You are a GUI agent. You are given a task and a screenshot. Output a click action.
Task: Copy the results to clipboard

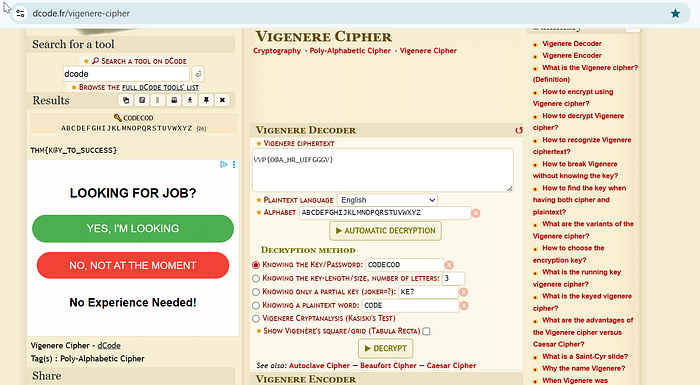pyautogui.click(x=126, y=100)
